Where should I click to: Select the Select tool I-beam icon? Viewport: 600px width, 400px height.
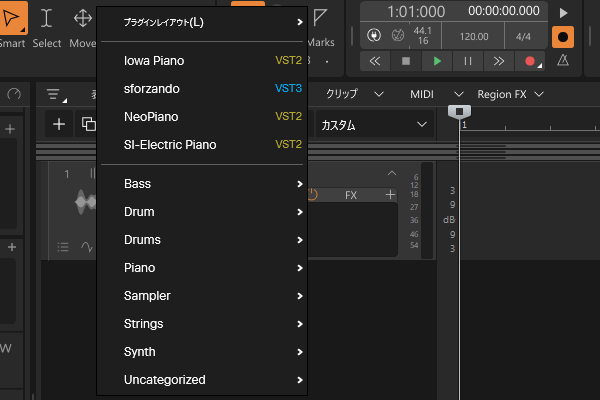pos(47,20)
